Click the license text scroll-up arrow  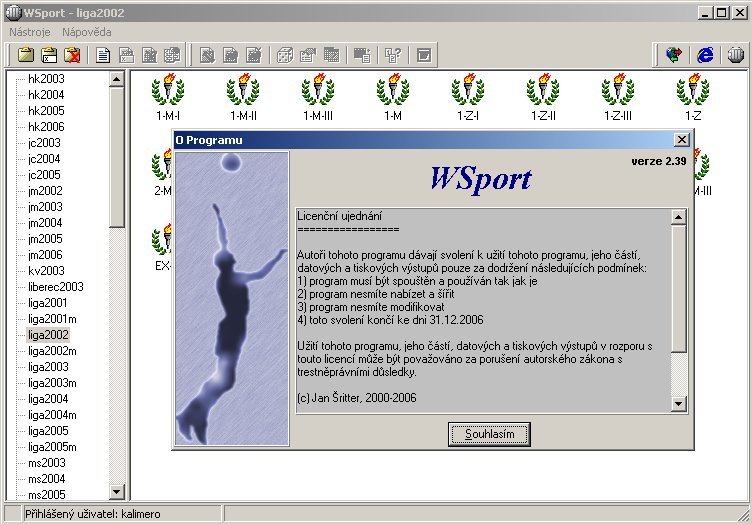(678, 217)
